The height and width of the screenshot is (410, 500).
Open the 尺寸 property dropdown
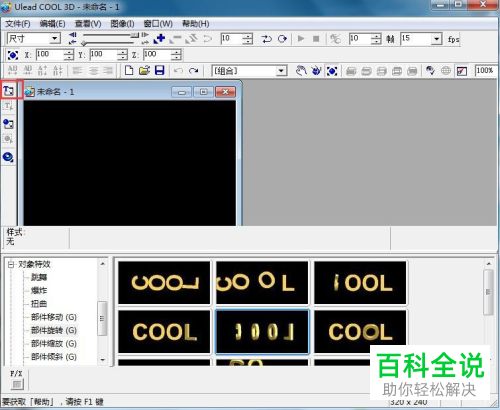pos(55,39)
